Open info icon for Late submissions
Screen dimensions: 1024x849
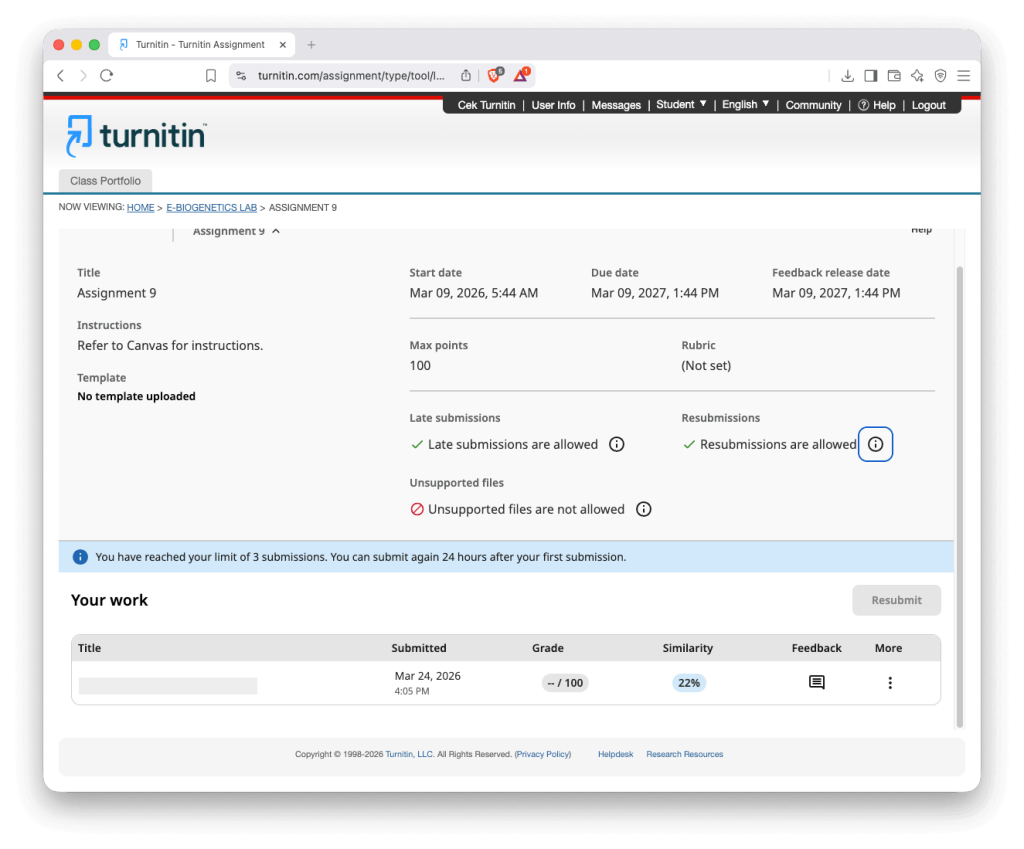click(616, 444)
